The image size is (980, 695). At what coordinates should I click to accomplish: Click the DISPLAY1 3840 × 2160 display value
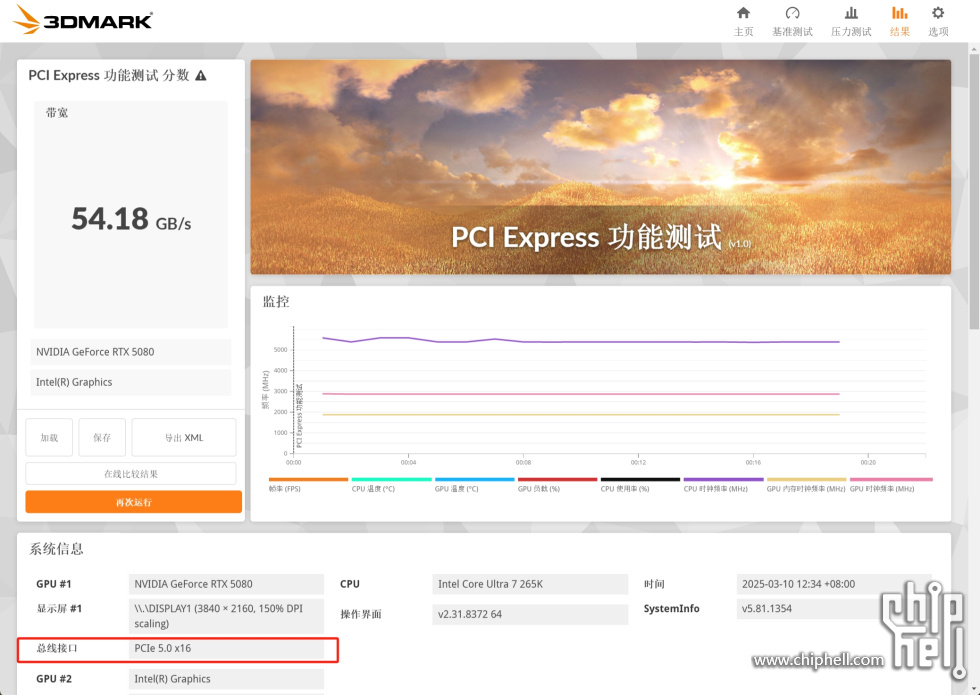coord(226,616)
